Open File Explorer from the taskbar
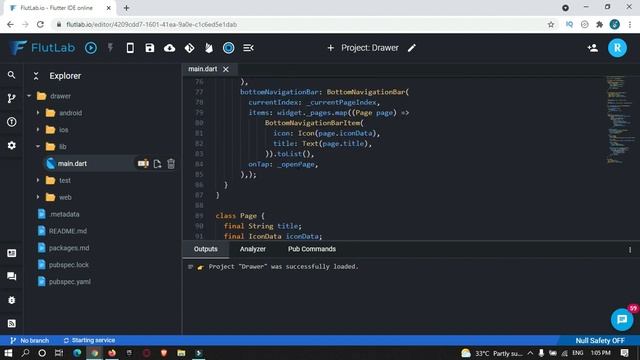The width and height of the screenshot is (640, 360). pos(181,353)
